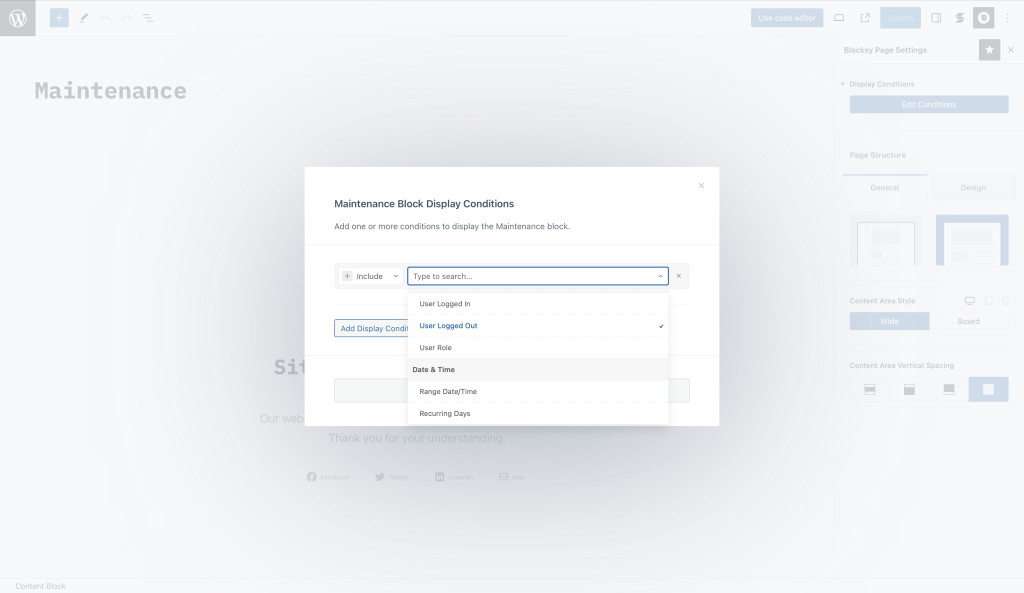The height and width of the screenshot is (593, 1024).
Task: Select the Tools pencil icon
Action: point(84,17)
